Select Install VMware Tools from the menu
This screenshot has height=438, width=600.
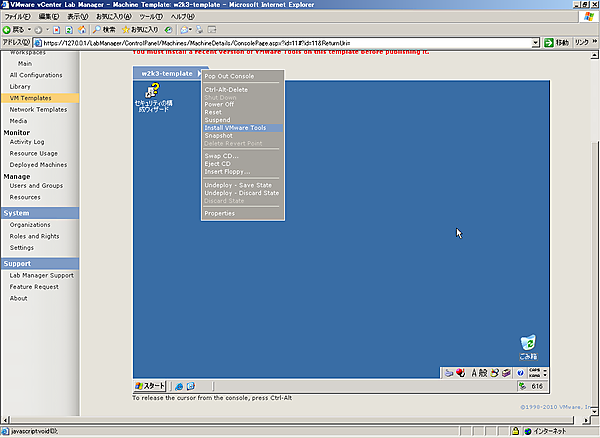pyautogui.click(x=235, y=128)
